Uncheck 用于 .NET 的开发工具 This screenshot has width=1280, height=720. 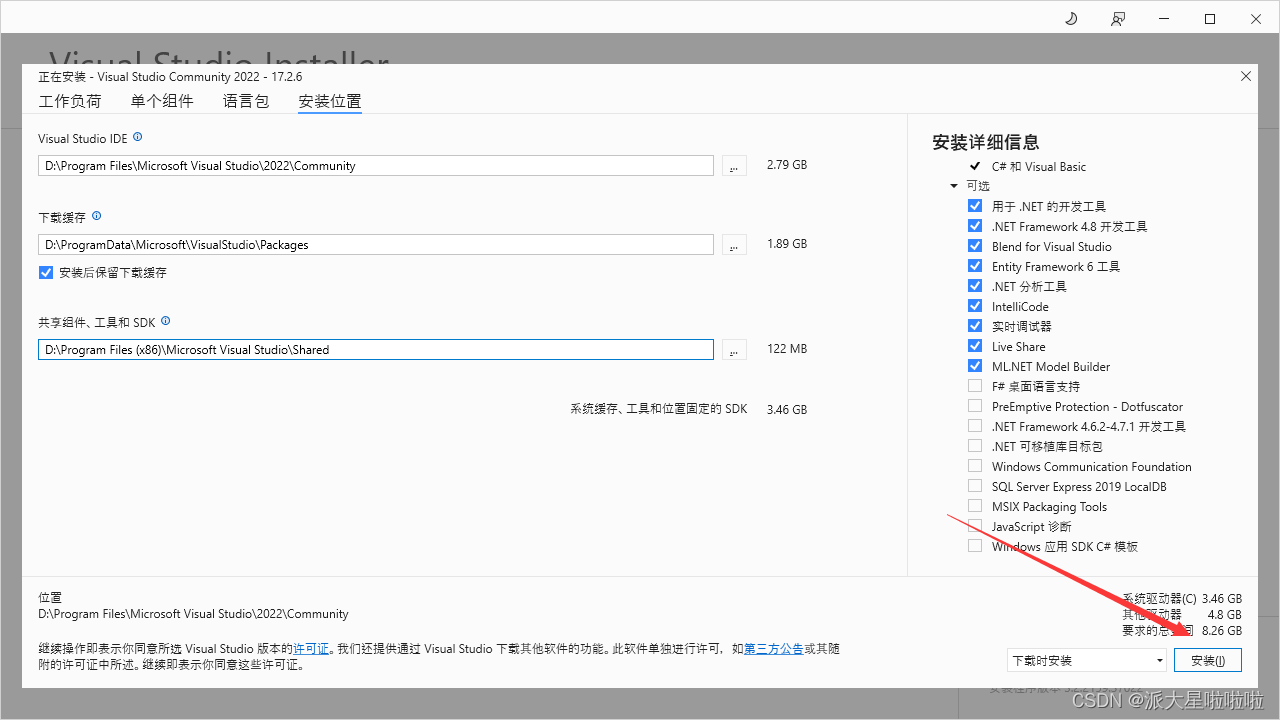(x=975, y=206)
